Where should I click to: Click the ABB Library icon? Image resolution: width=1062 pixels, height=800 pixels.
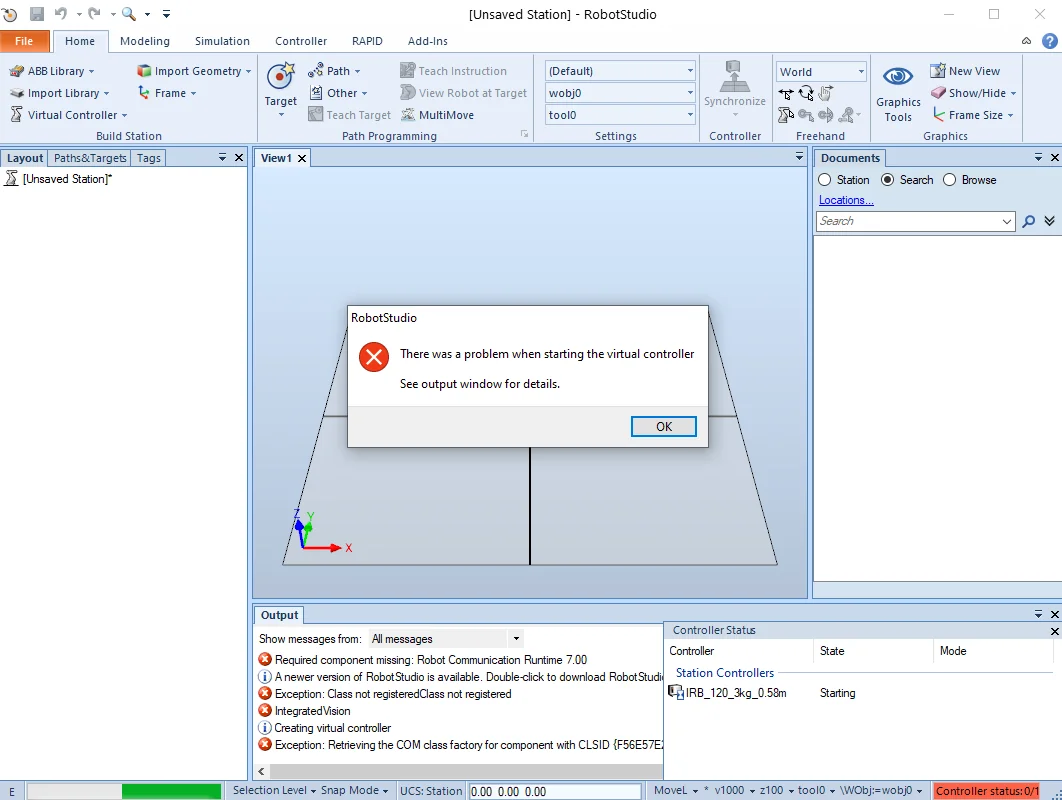pos(17,70)
